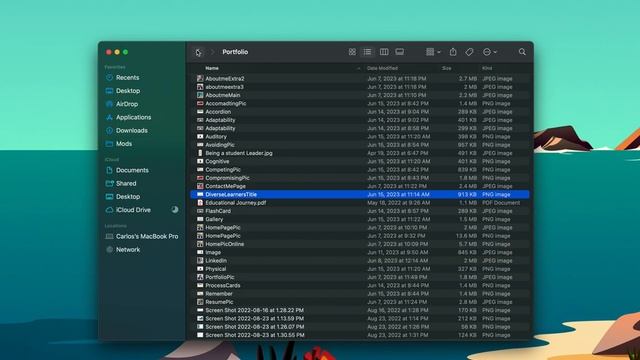Sort by the Size column header
The width and height of the screenshot is (640, 360).
tap(447, 68)
